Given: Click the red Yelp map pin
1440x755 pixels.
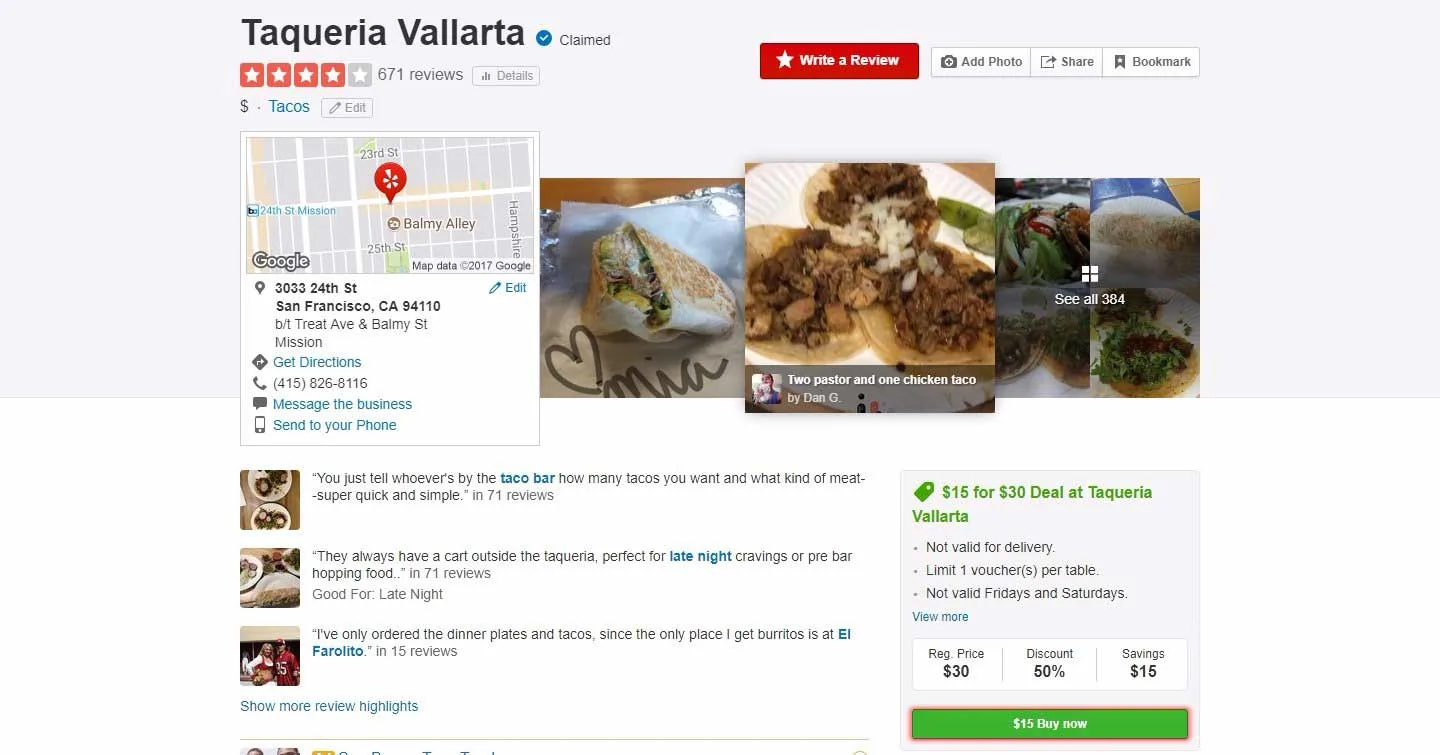Looking at the screenshot, I should click(390, 182).
